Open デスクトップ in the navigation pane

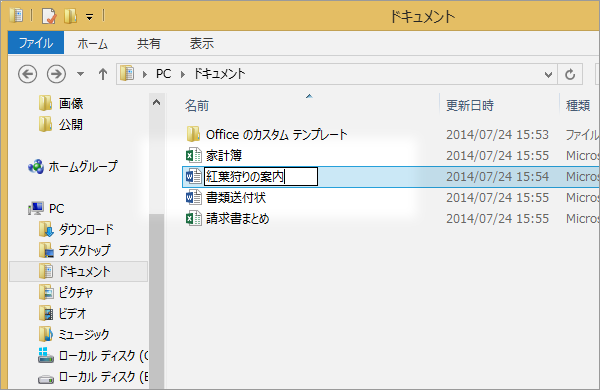click(x=84, y=251)
